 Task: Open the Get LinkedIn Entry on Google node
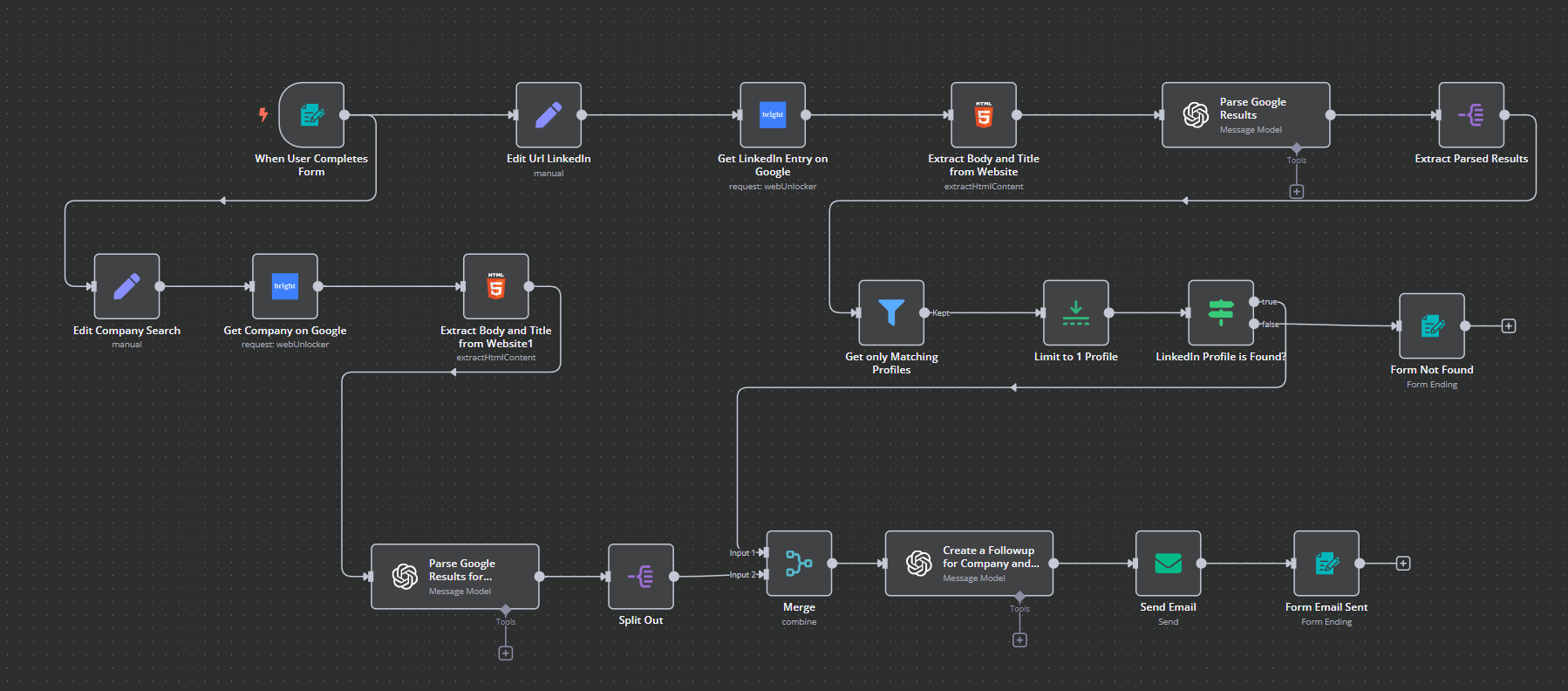(772, 115)
